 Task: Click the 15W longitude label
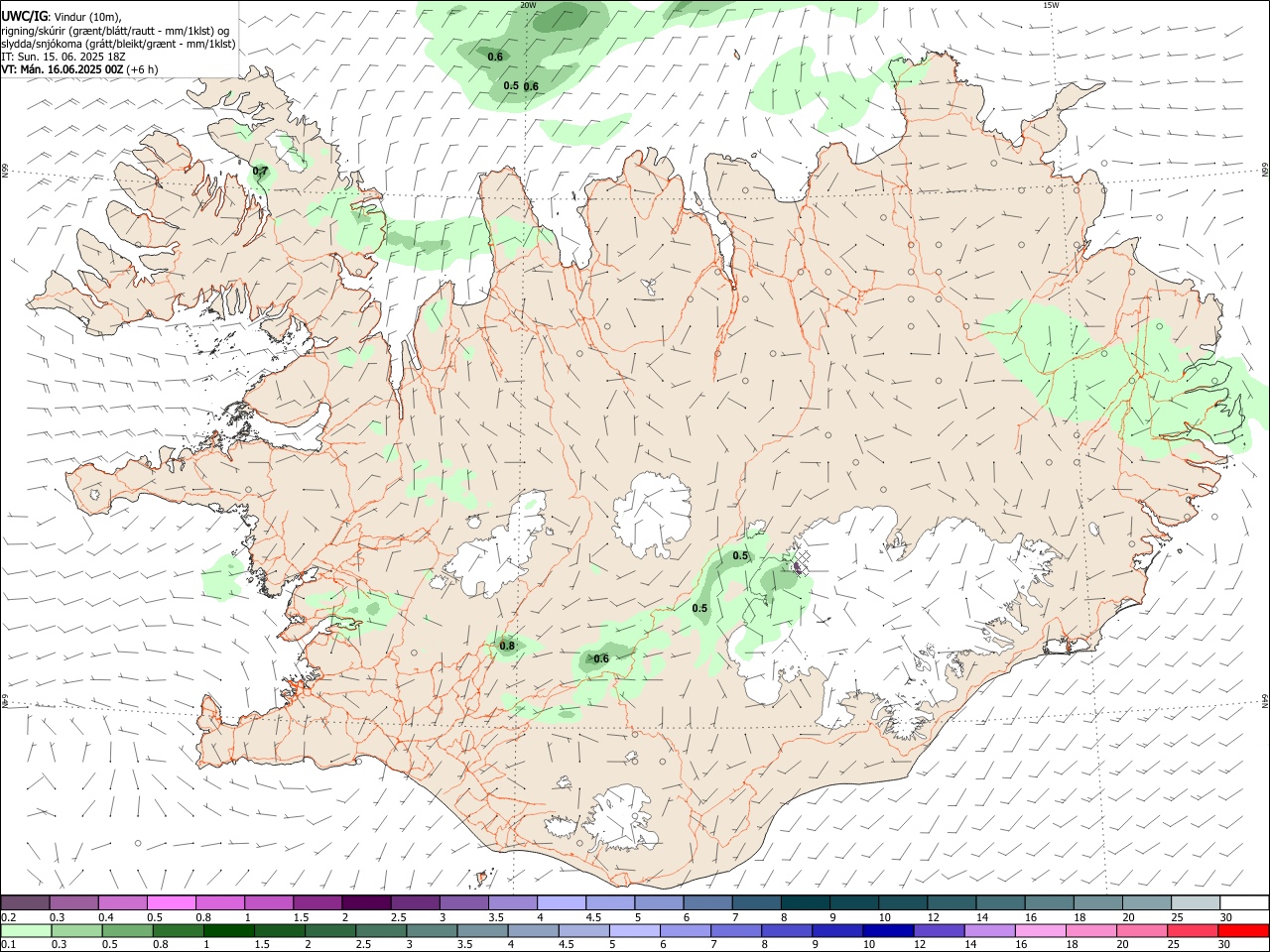pyautogui.click(x=1050, y=5)
